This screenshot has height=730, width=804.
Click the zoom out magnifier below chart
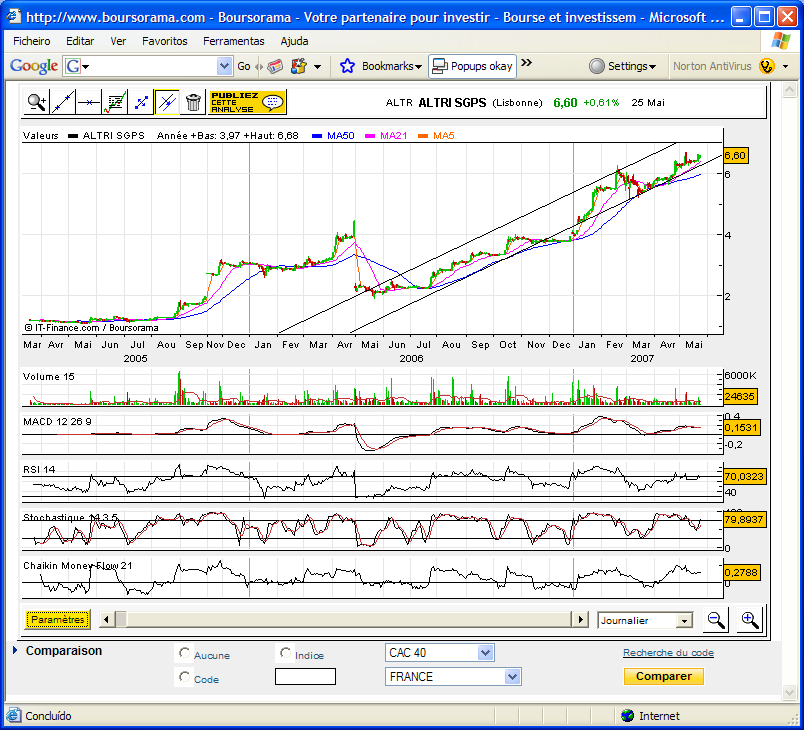(716, 620)
